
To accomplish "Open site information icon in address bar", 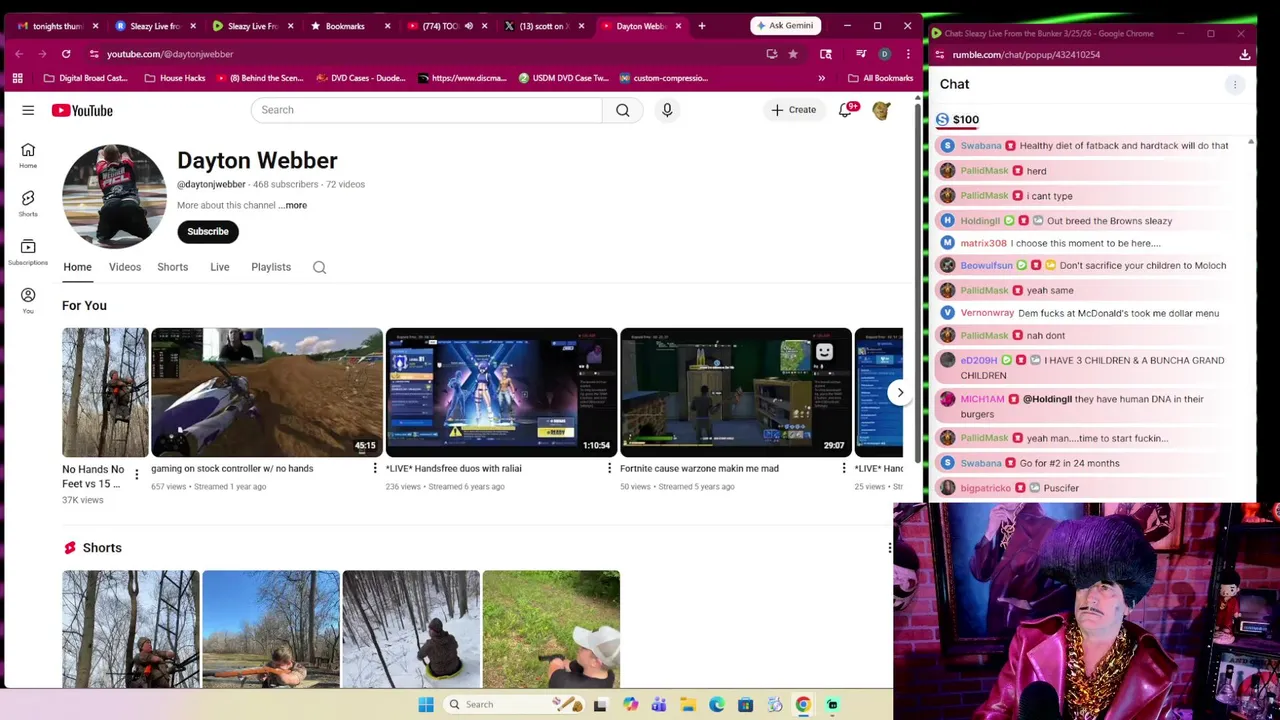I will (94, 54).
